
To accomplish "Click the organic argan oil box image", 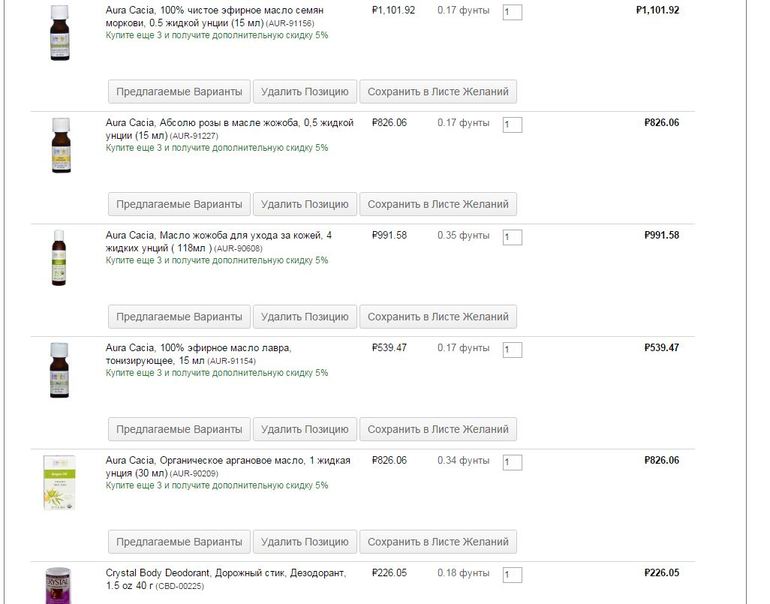I will coord(59,483).
